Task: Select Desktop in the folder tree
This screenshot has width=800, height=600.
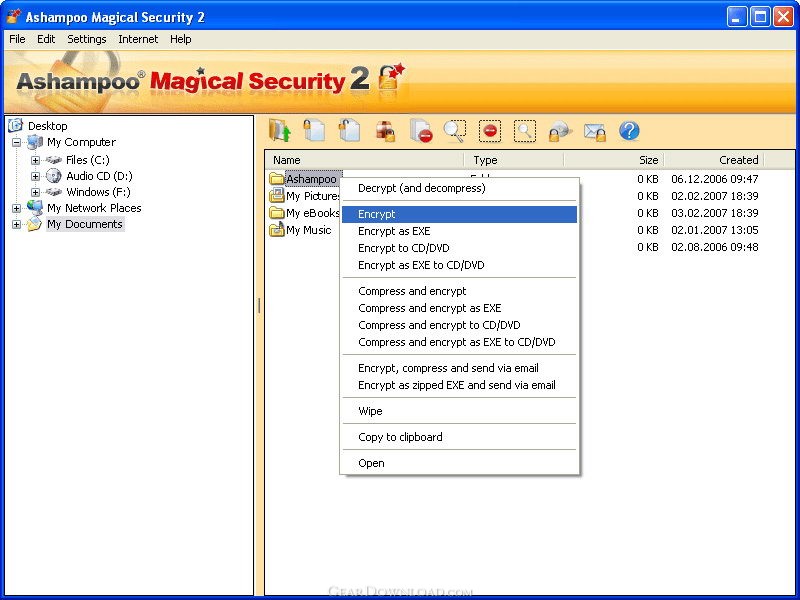Action: coord(47,126)
